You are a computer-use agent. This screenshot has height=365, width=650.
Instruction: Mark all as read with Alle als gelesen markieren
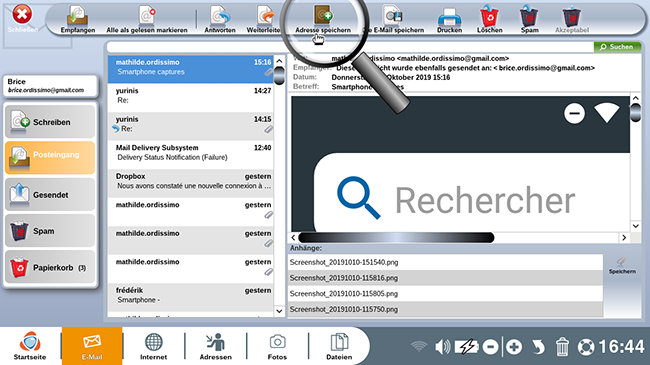coord(147,19)
